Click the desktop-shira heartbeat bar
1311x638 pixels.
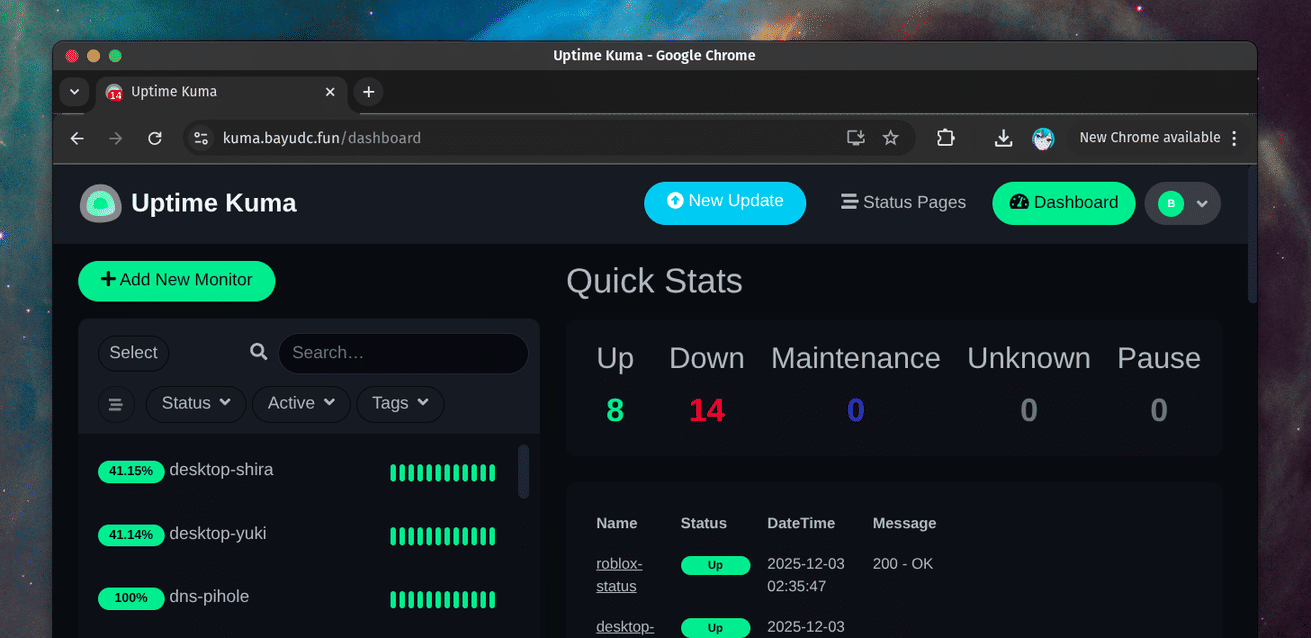[442, 473]
